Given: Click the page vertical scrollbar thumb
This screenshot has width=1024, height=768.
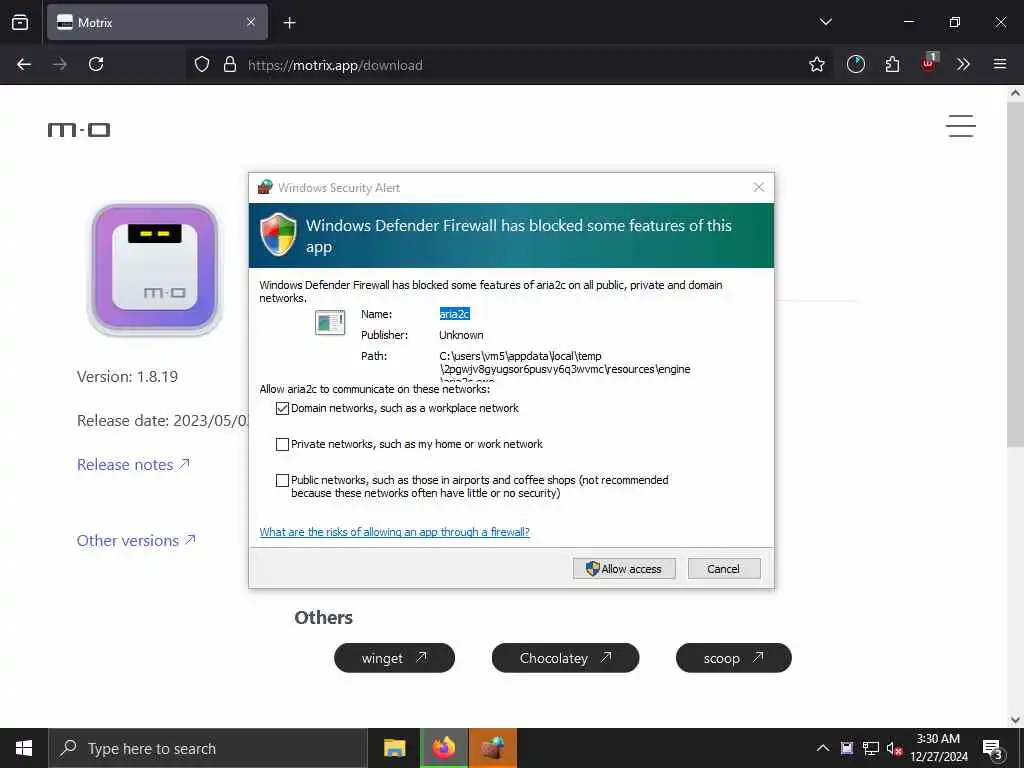Looking at the screenshot, I should coord(1015,274).
